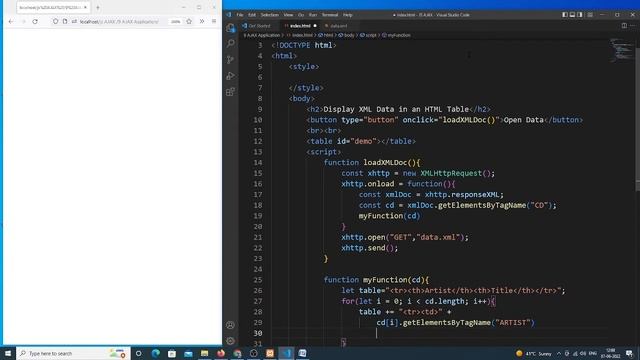Click the "data.xml" string on line 21
The height and width of the screenshot is (360, 640).
click(438, 237)
